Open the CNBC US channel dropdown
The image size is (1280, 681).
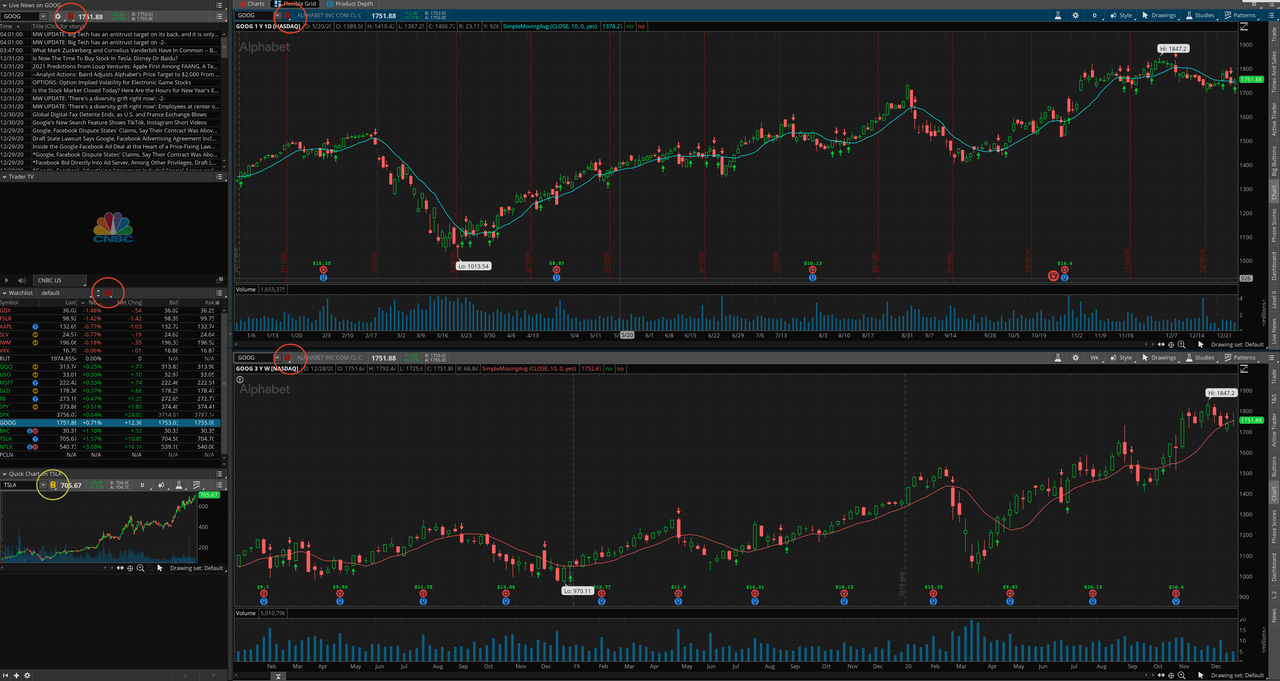58,281
